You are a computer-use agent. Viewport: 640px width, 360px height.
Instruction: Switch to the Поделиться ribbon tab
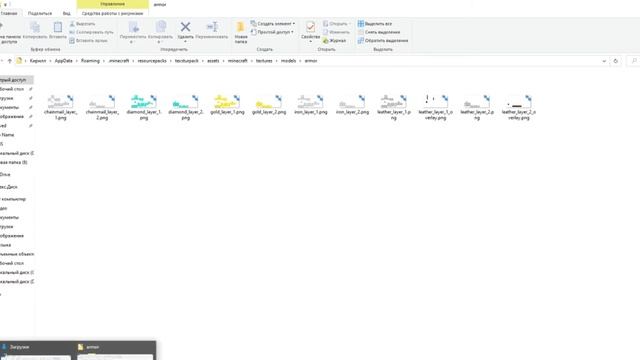click(40, 13)
